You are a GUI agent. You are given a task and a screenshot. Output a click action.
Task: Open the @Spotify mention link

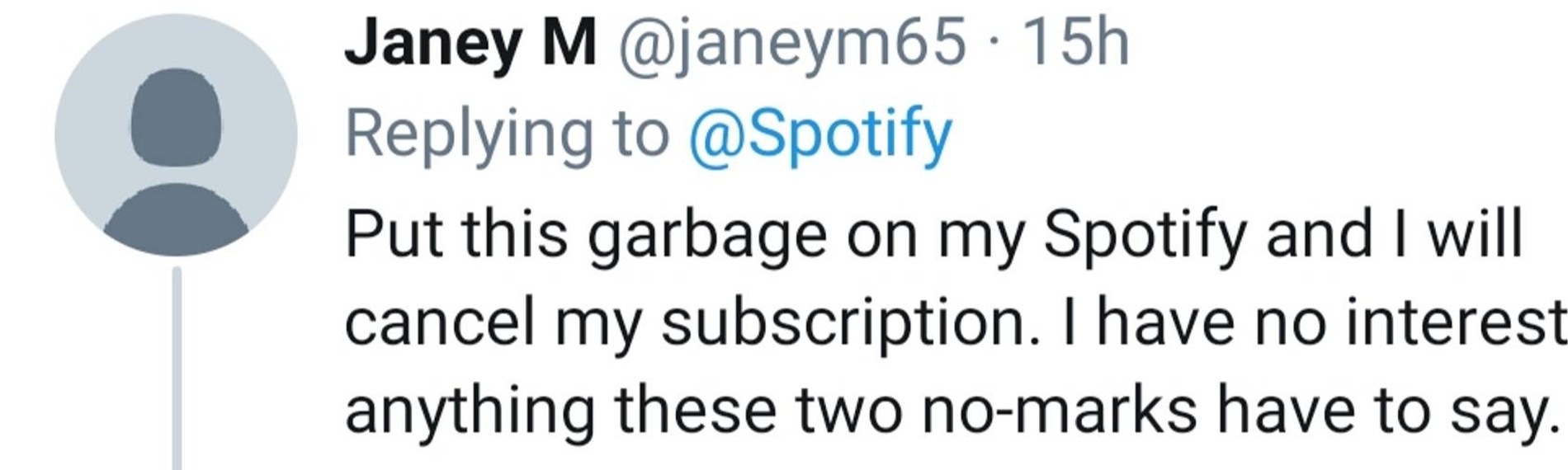[820, 134]
